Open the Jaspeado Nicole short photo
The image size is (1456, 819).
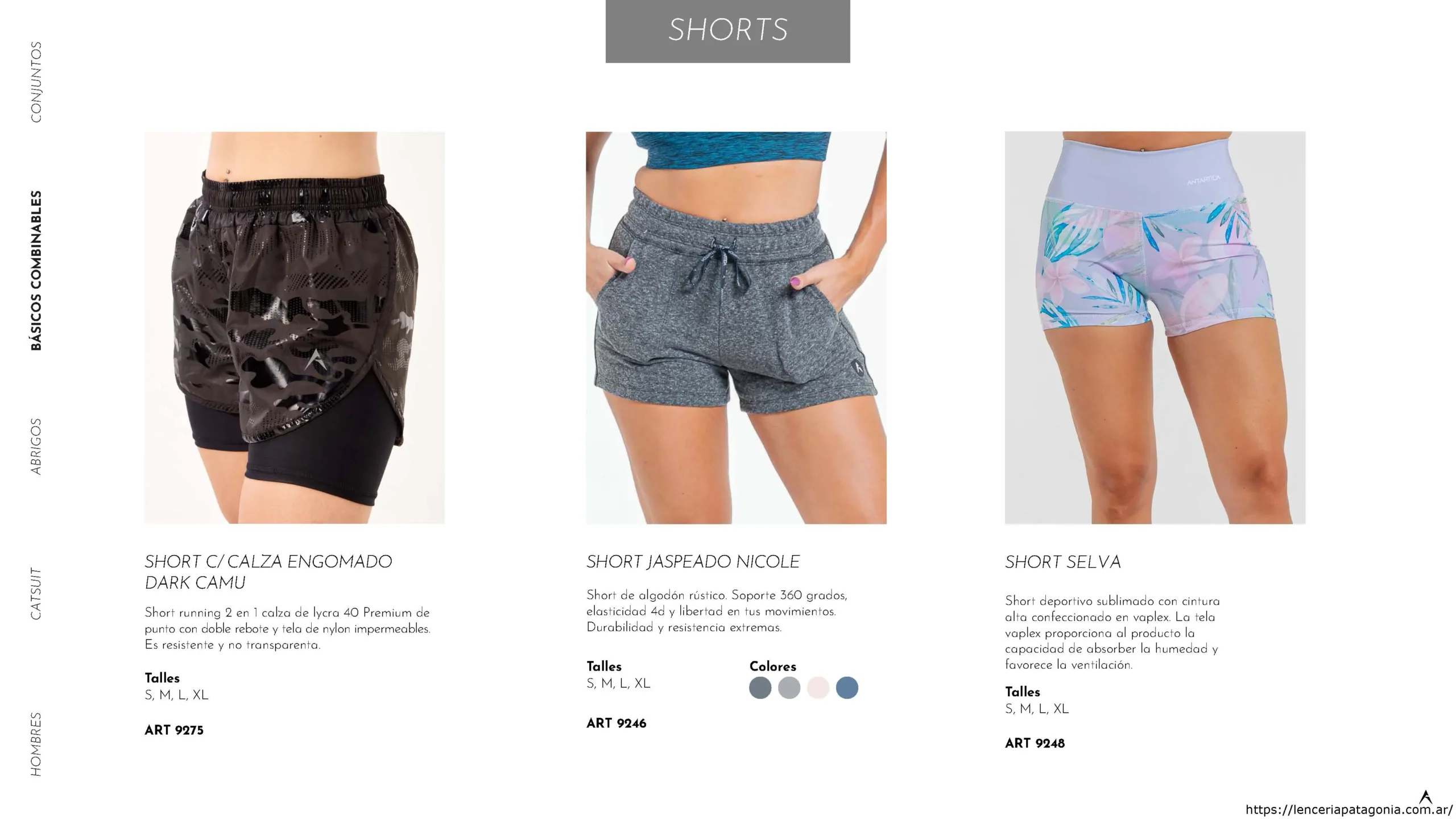pos(736,328)
